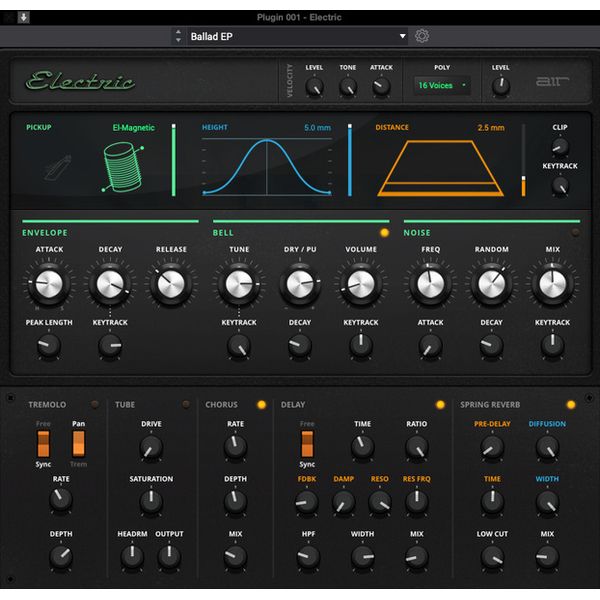Click the Envelope Decay knob

click(x=110, y=284)
